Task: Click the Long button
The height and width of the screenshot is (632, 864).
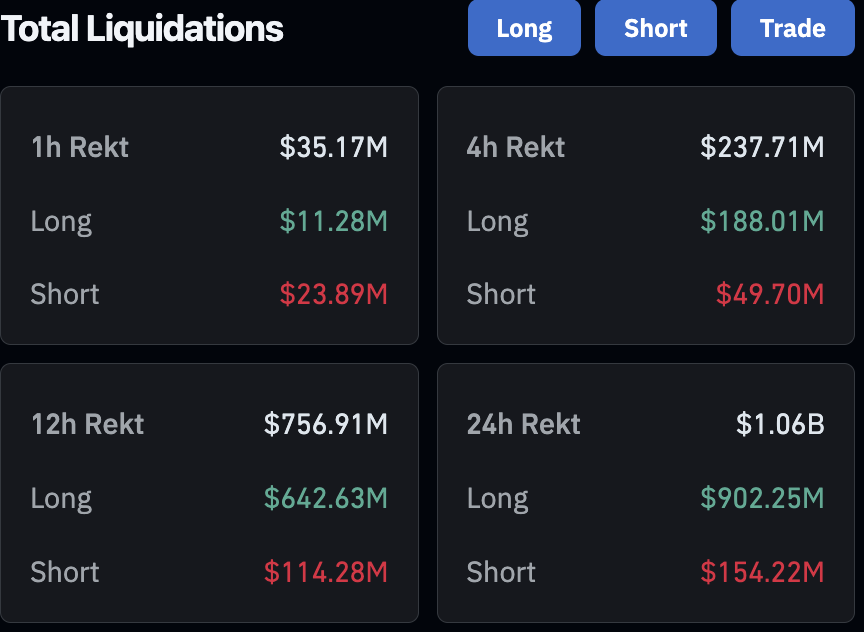Action: pos(524,28)
